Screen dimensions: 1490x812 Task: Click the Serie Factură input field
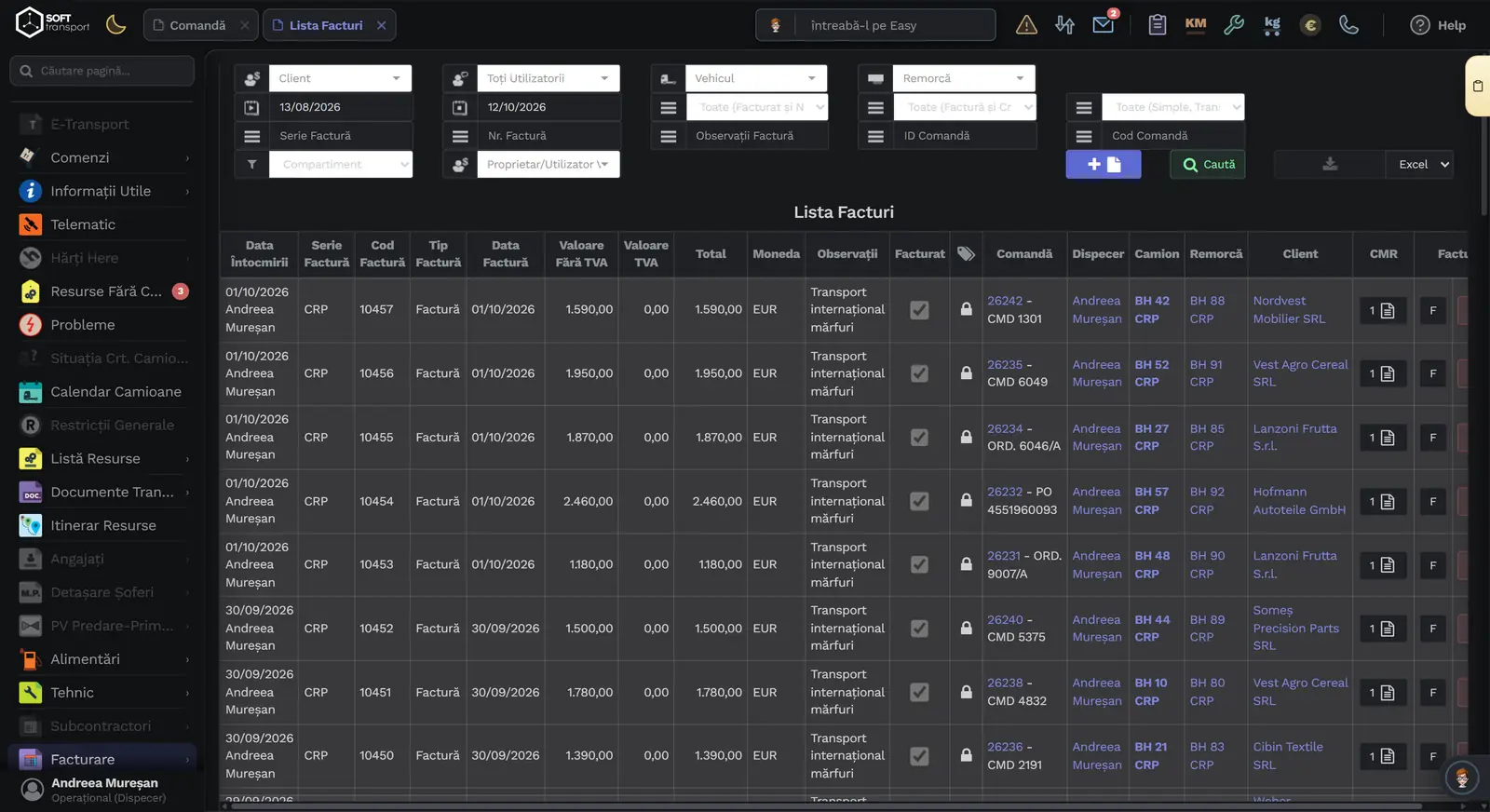pyautogui.click(x=340, y=136)
